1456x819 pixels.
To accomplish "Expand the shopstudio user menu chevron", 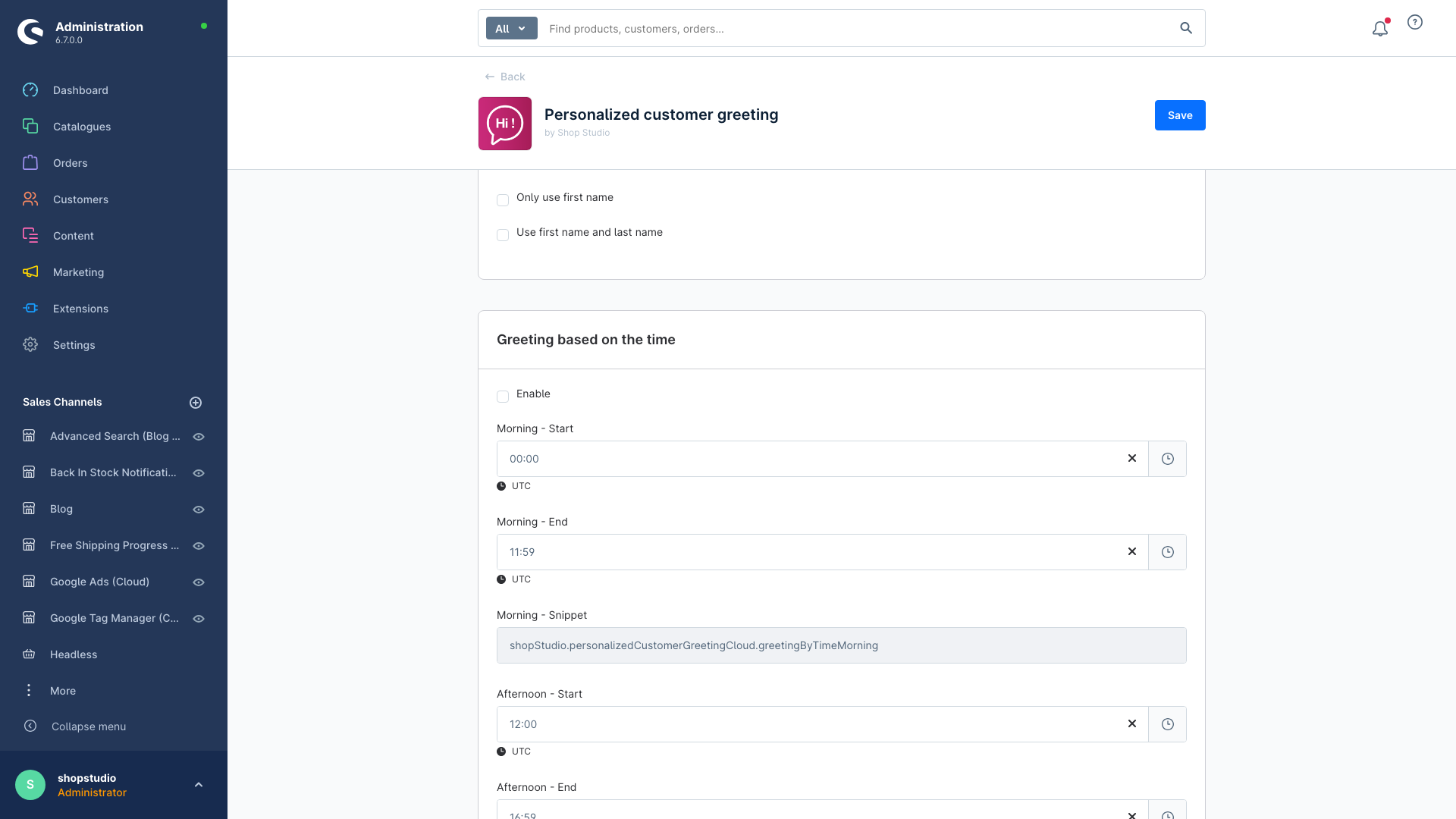I will click(199, 785).
